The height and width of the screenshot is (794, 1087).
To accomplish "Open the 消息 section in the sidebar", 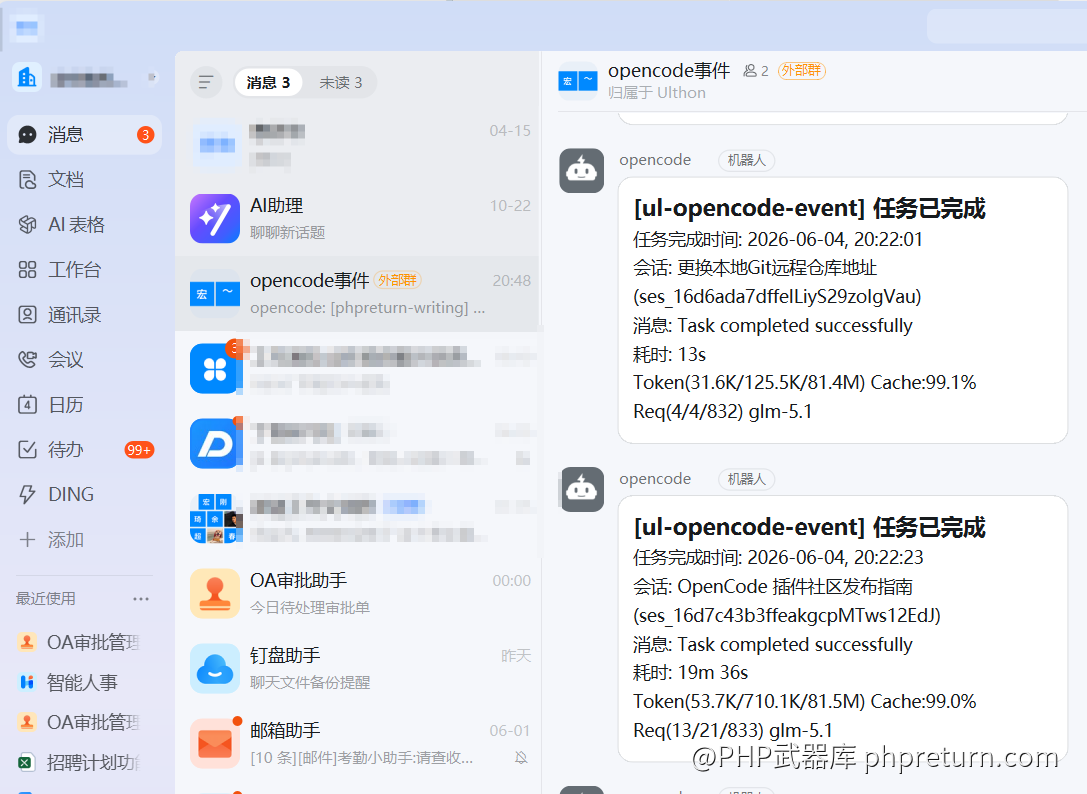I will 84,135.
